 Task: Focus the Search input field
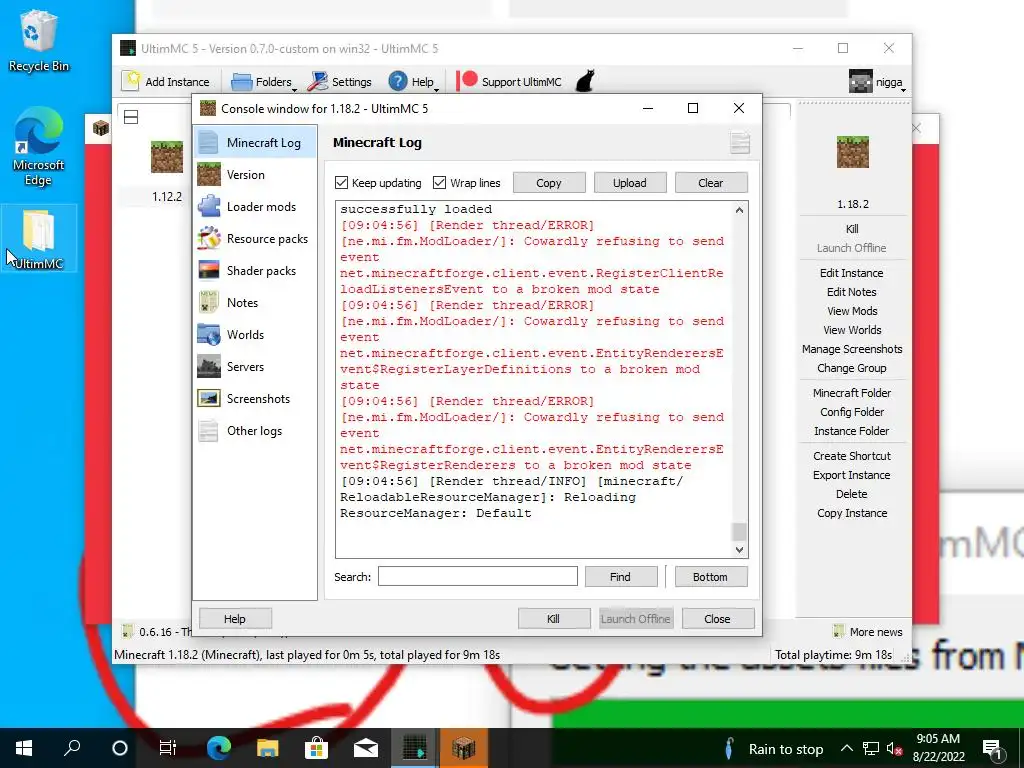[x=477, y=576]
